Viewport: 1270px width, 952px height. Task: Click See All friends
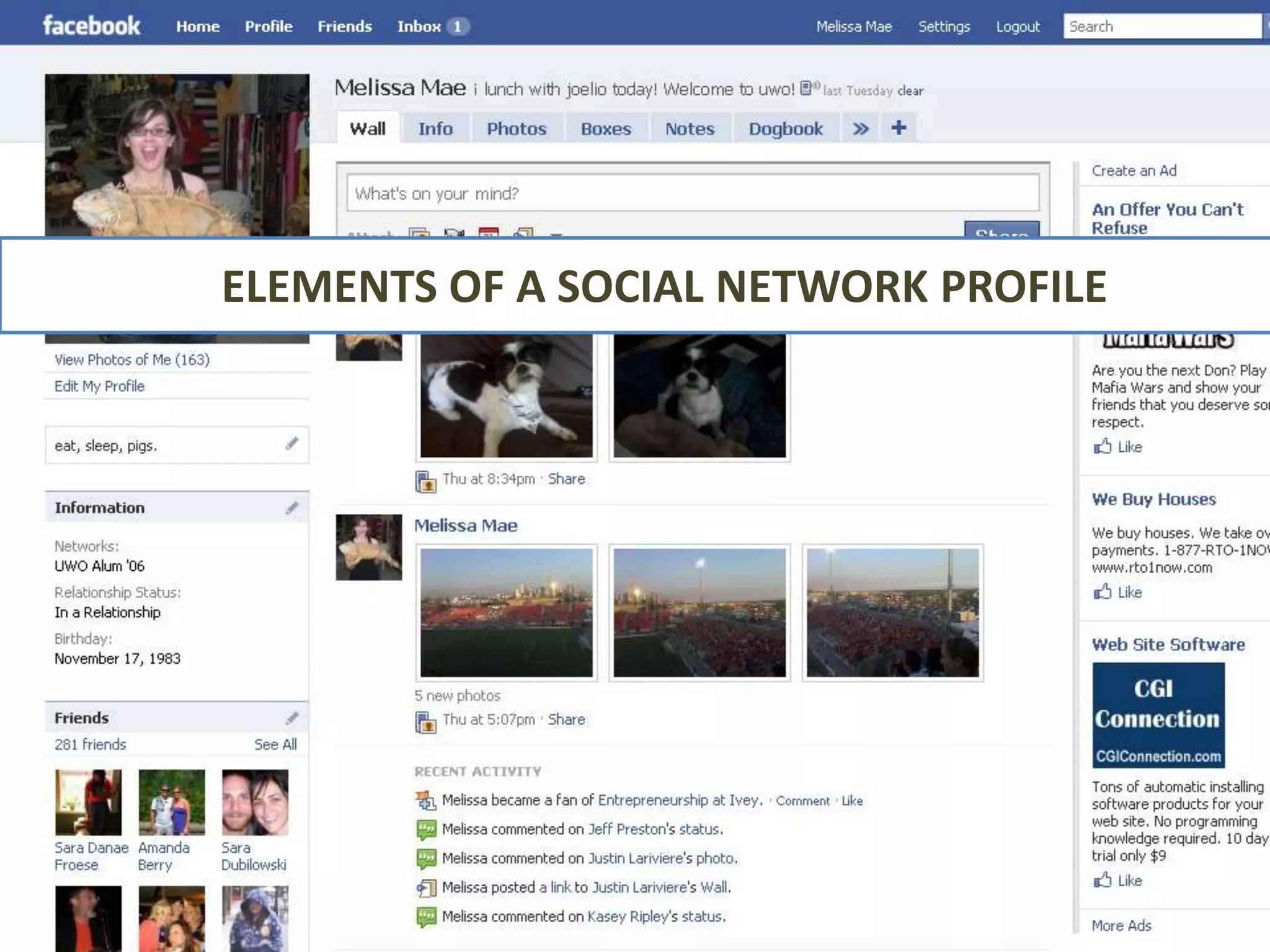(275, 744)
